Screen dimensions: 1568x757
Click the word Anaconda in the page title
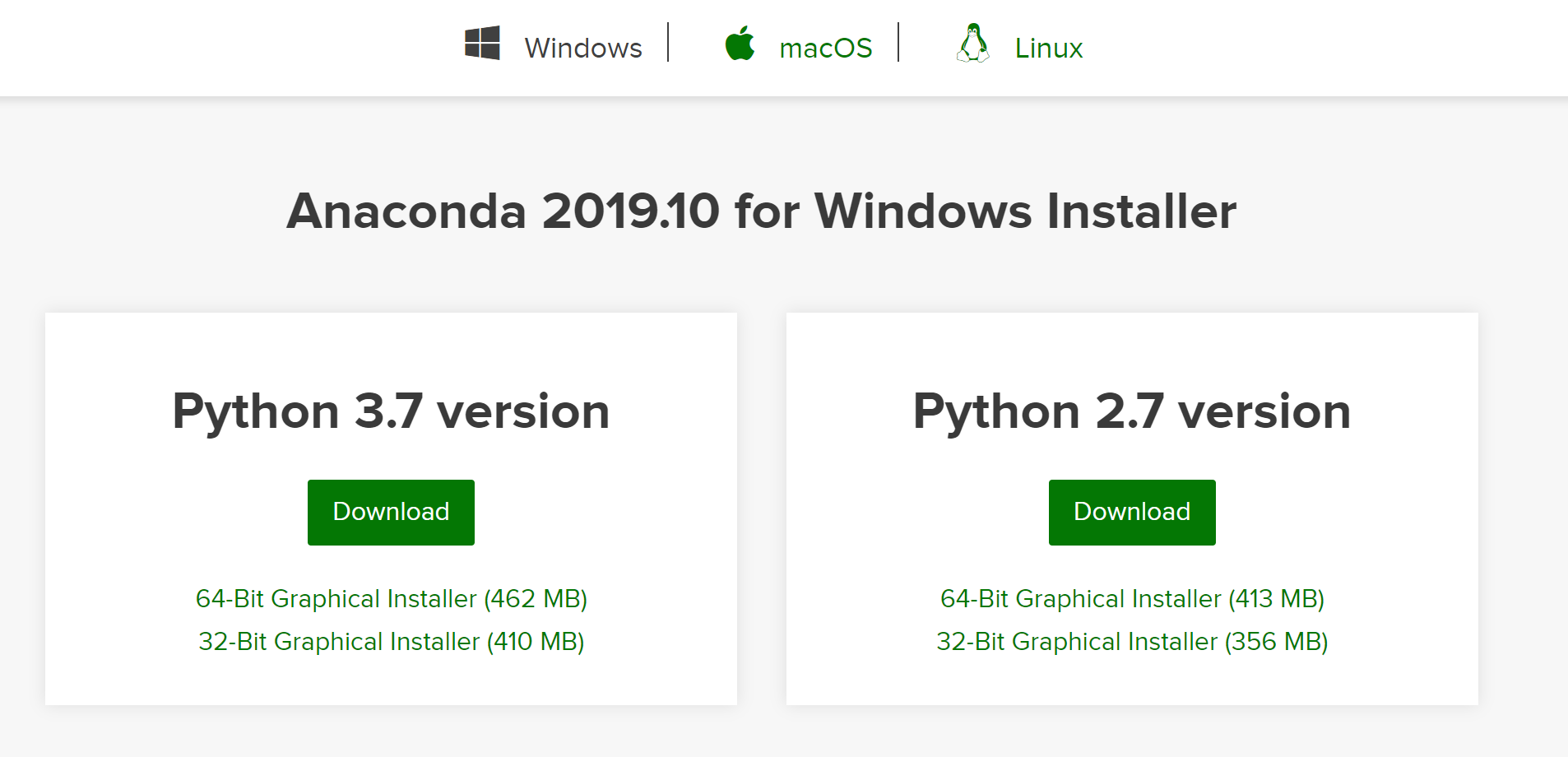pos(406,211)
